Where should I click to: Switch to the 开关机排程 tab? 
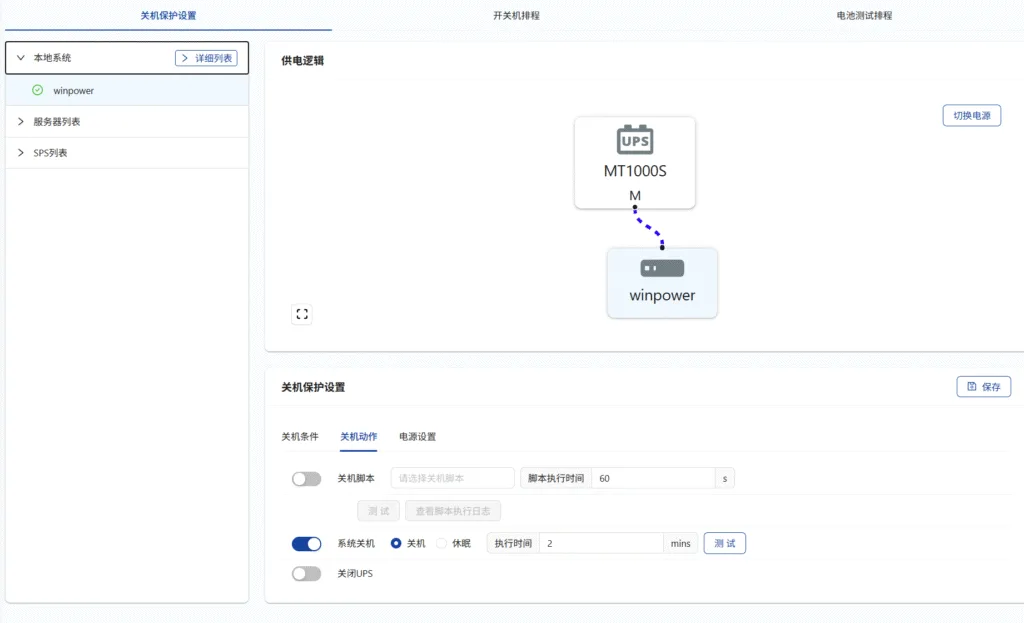pyautogui.click(x=516, y=16)
